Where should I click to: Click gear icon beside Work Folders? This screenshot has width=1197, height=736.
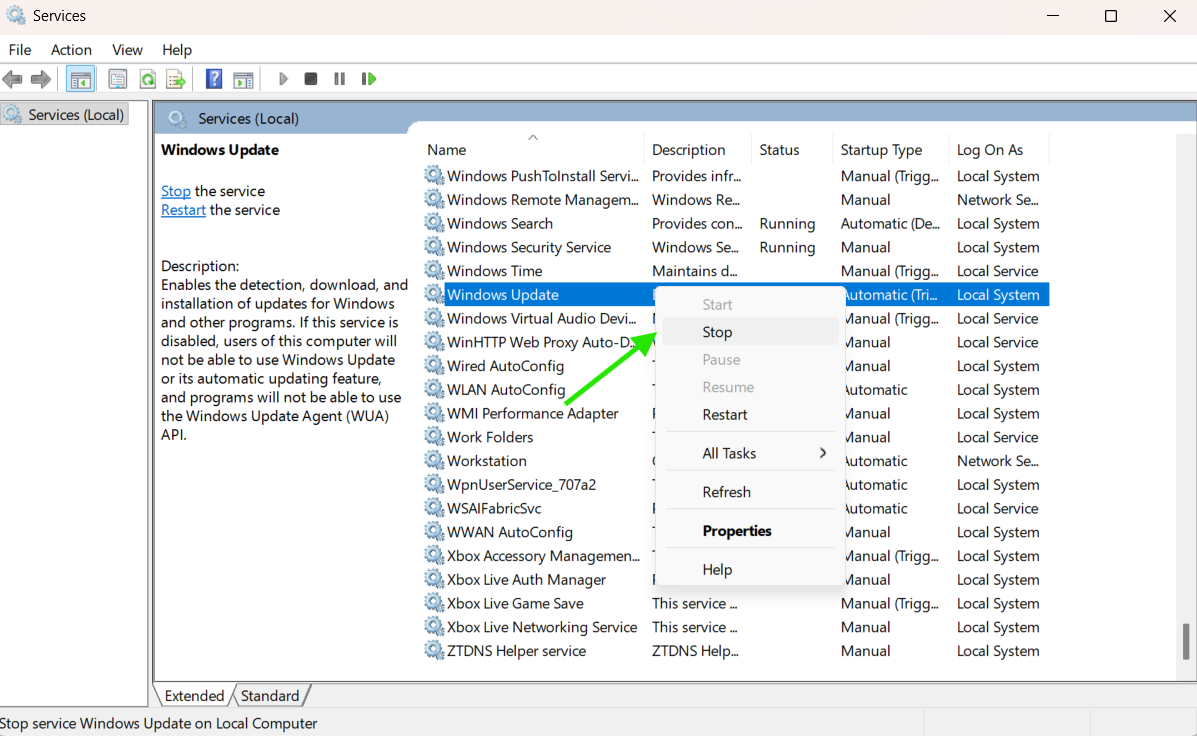click(434, 437)
